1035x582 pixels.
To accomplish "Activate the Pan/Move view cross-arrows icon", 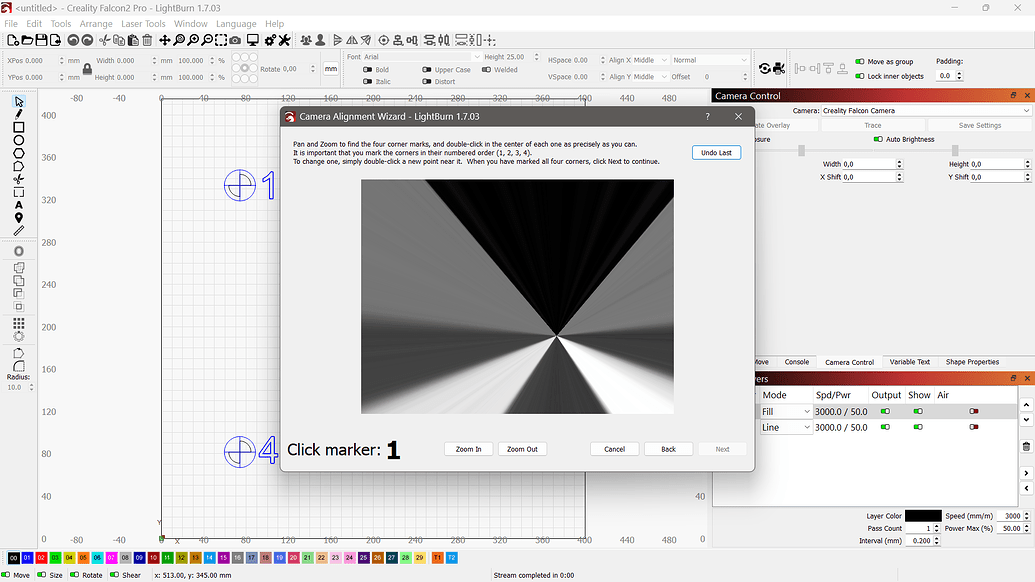I will 165,40.
